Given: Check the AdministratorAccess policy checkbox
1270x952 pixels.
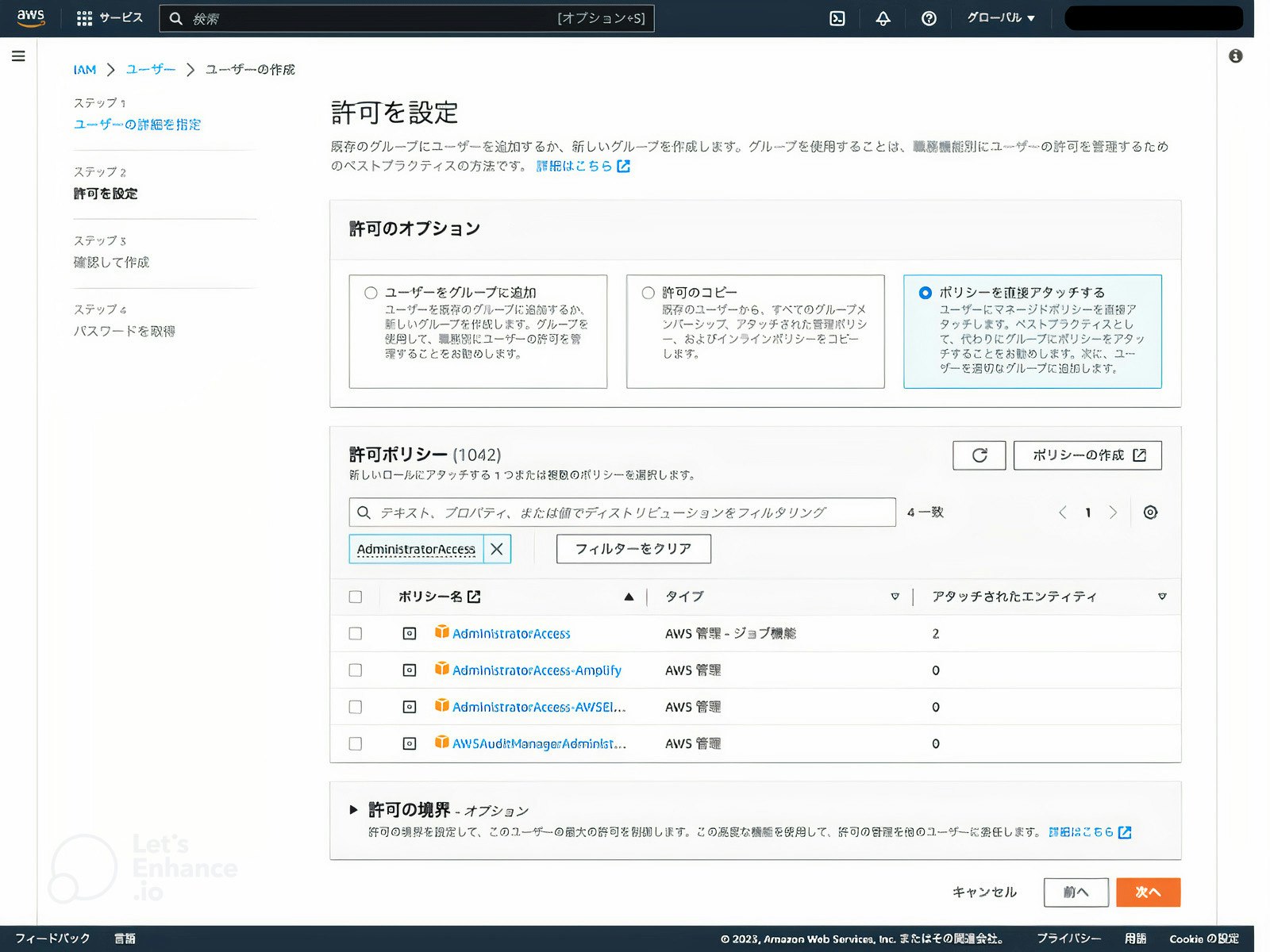Looking at the screenshot, I should pos(356,634).
